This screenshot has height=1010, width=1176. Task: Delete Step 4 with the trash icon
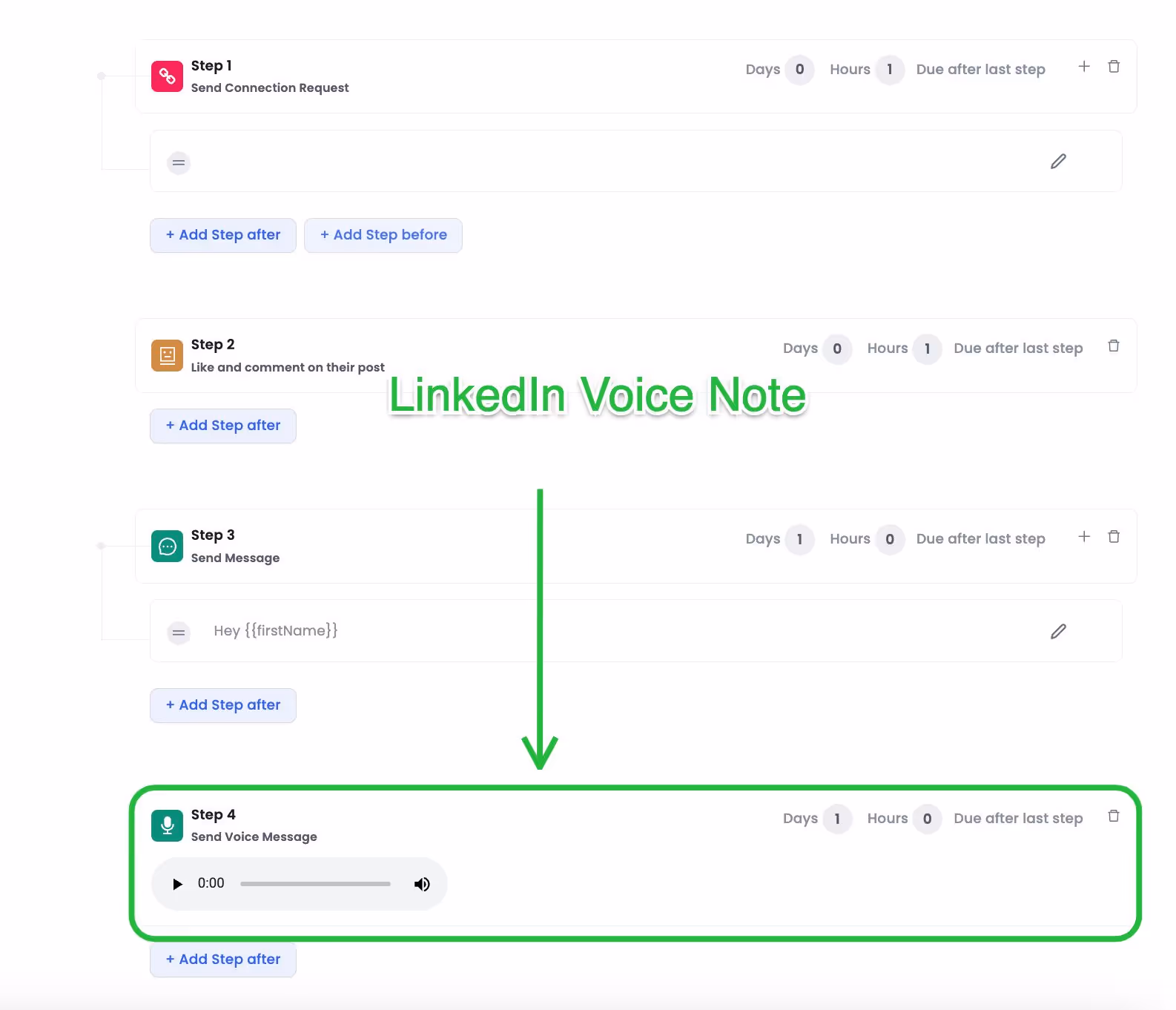pos(1114,816)
